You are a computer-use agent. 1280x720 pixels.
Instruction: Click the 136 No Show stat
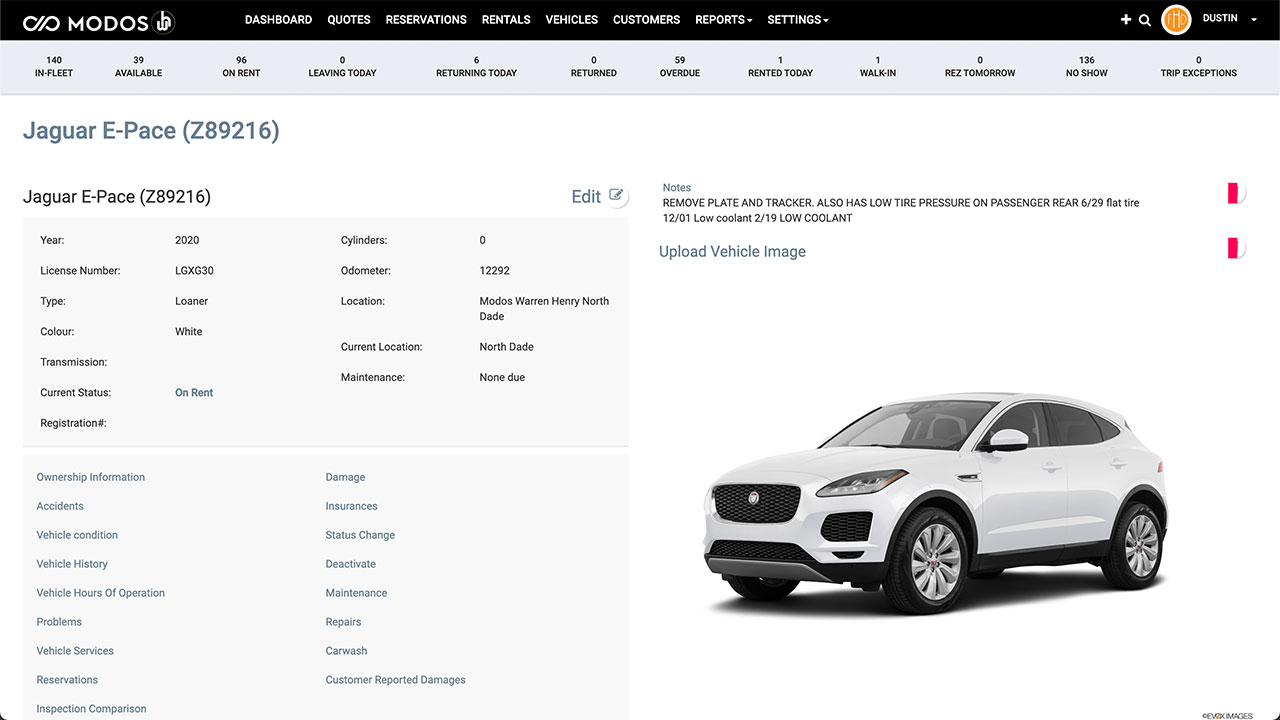click(x=1086, y=66)
